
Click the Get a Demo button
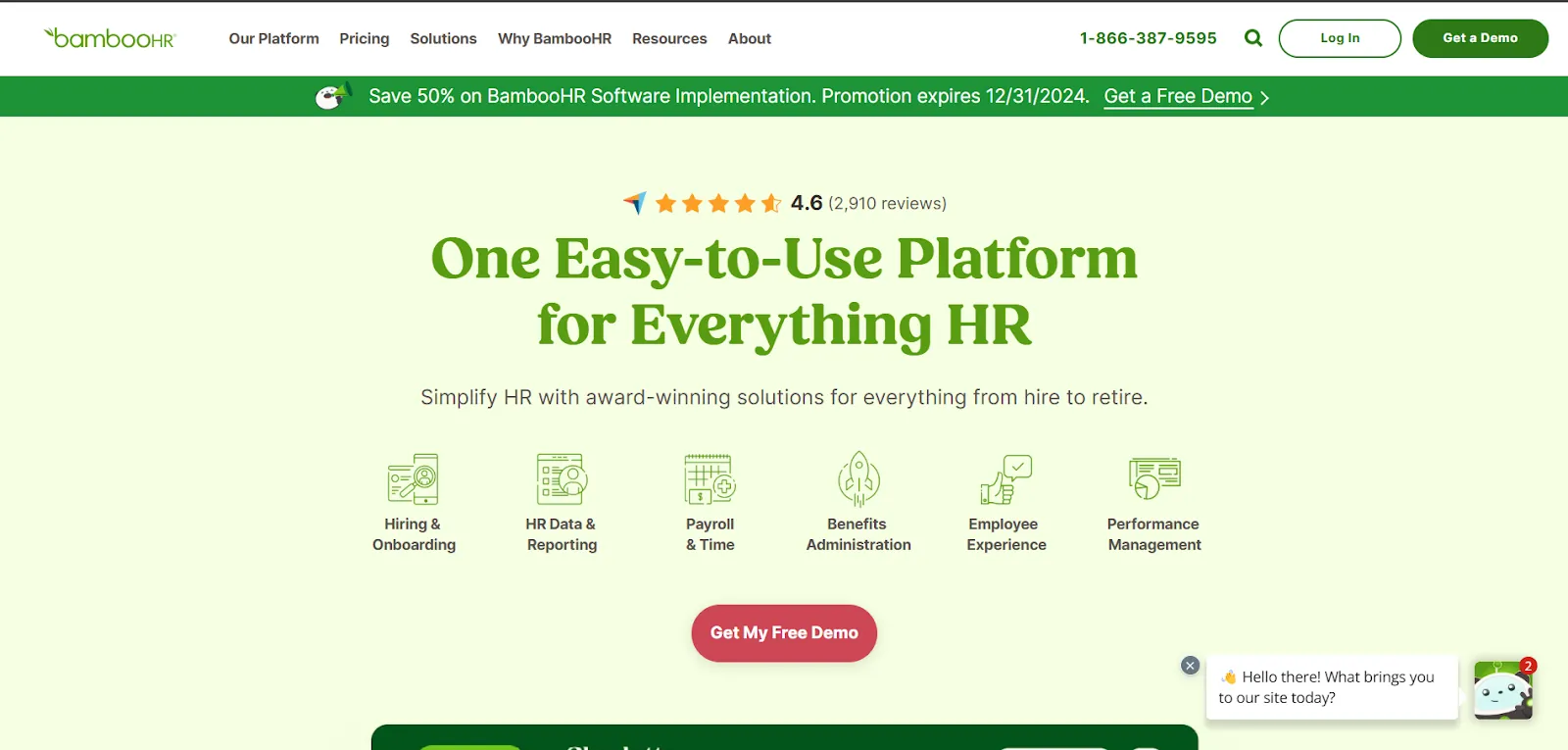point(1480,38)
